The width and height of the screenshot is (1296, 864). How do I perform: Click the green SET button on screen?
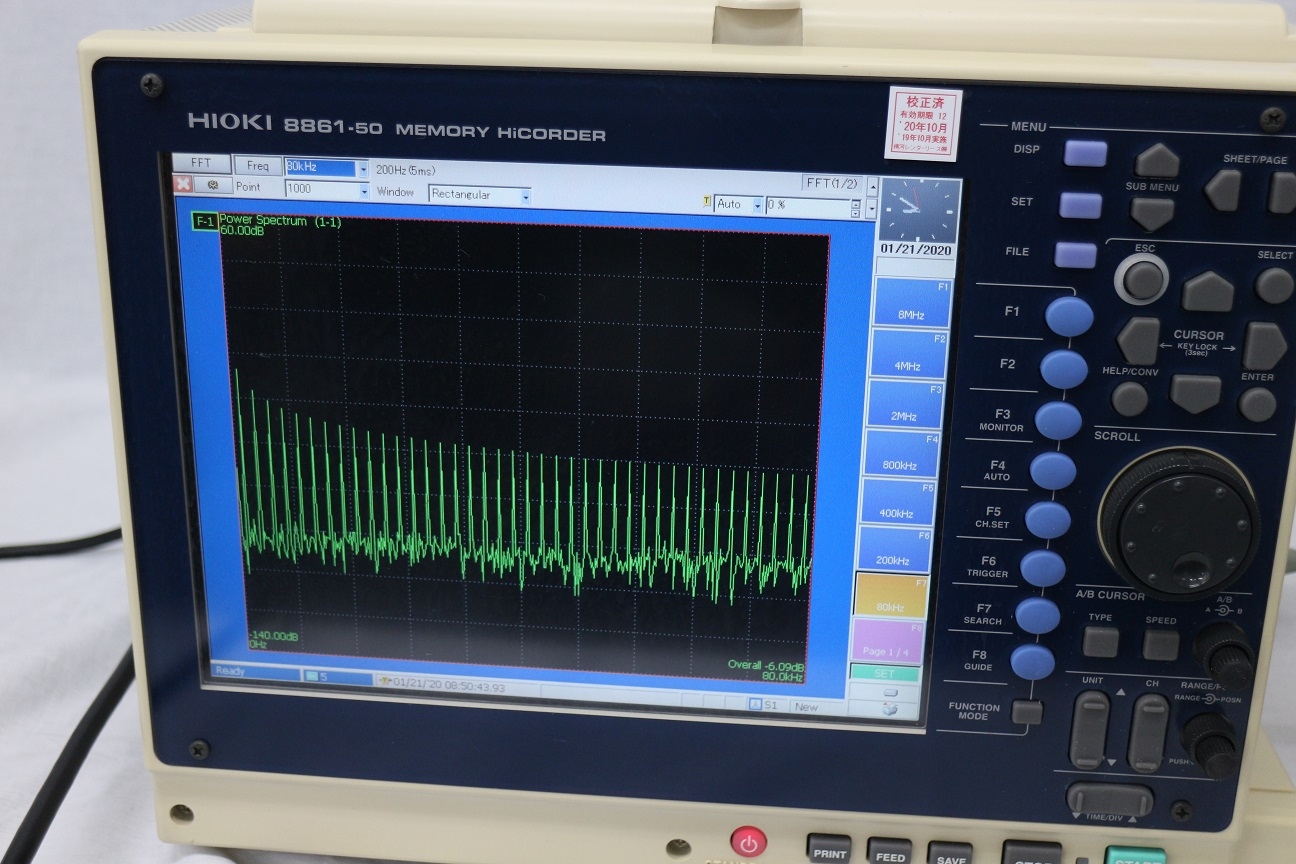click(885, 674)
